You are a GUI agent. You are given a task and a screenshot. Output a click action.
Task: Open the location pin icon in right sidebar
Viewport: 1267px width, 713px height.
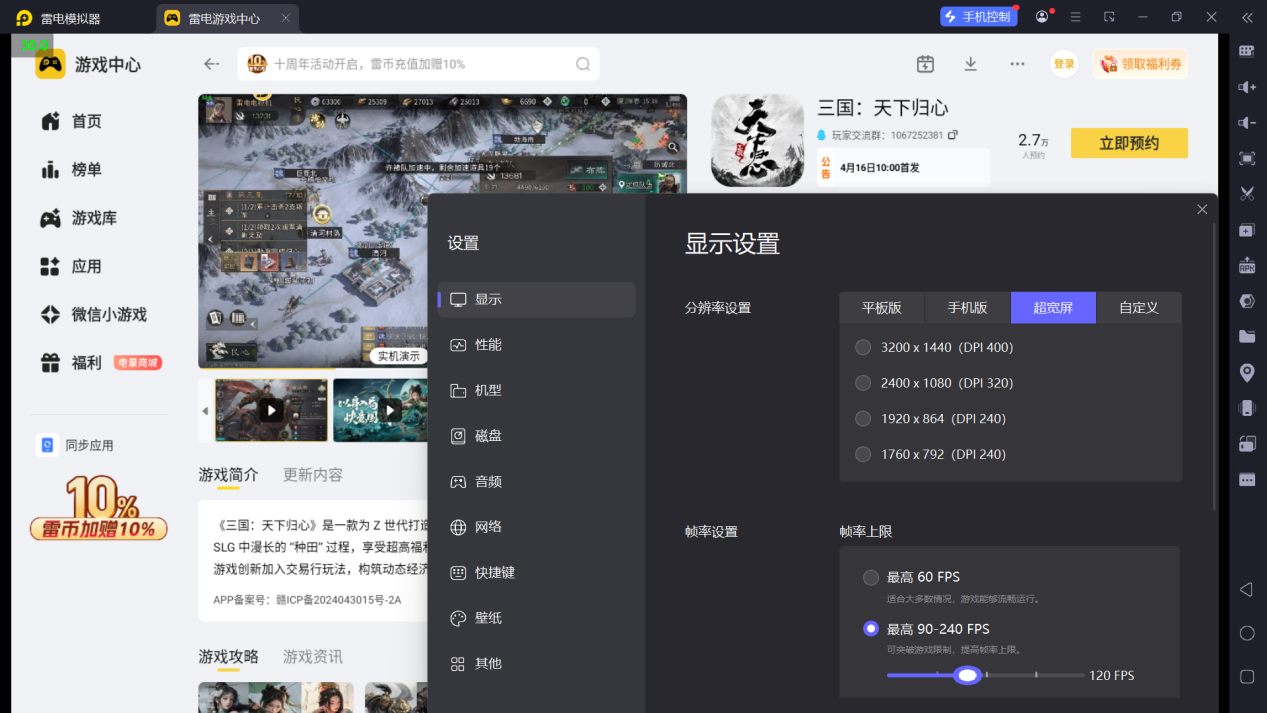(x=1247, y=373)
